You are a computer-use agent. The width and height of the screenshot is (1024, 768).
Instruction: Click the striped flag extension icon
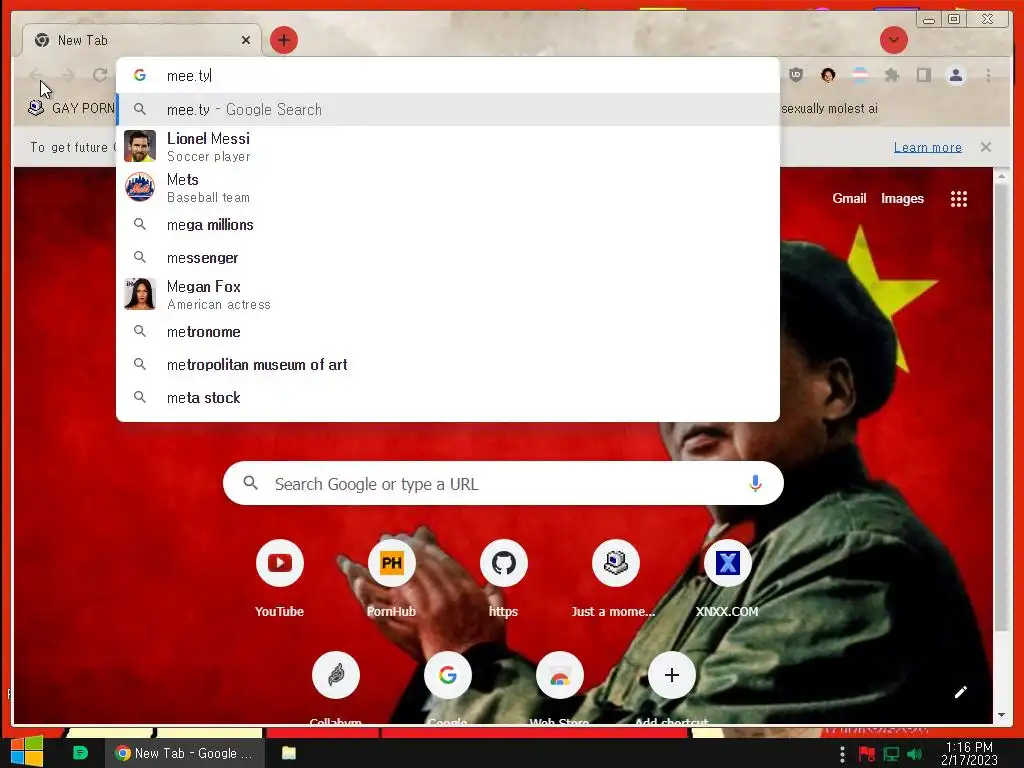coord(860,75)
